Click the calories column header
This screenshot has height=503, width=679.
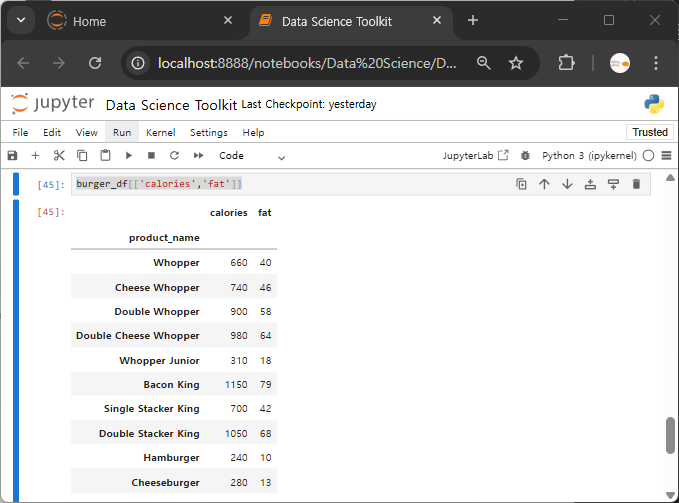pyautogui.click(x=229, y=213)
